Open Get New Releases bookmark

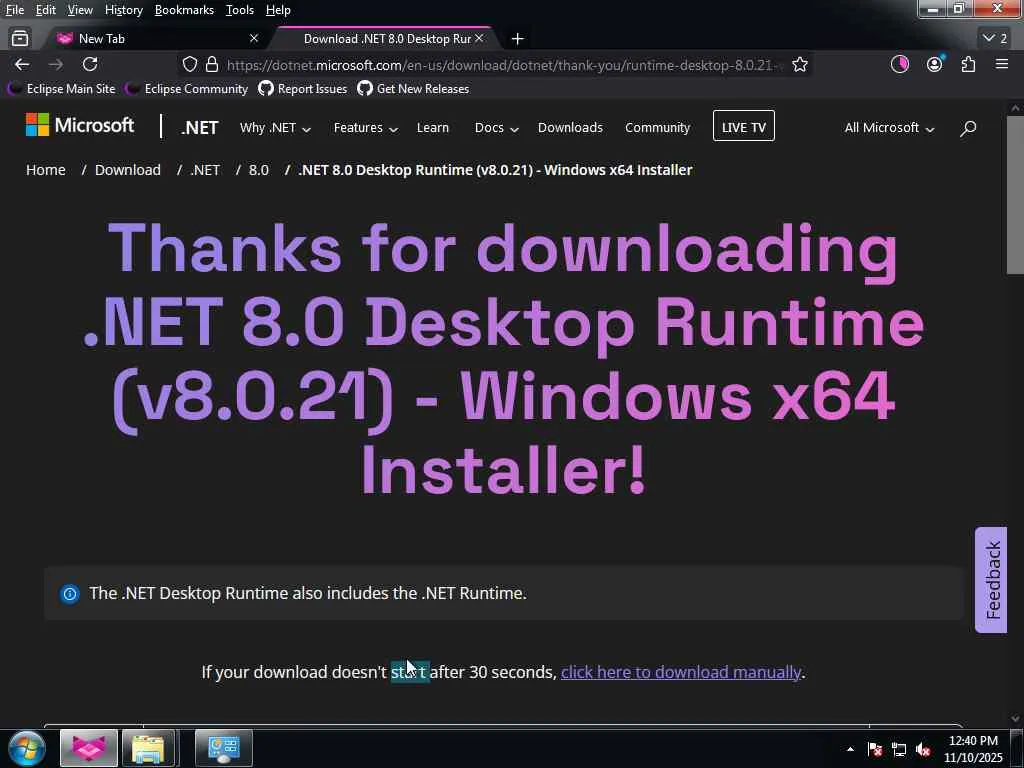coord(413,89)
